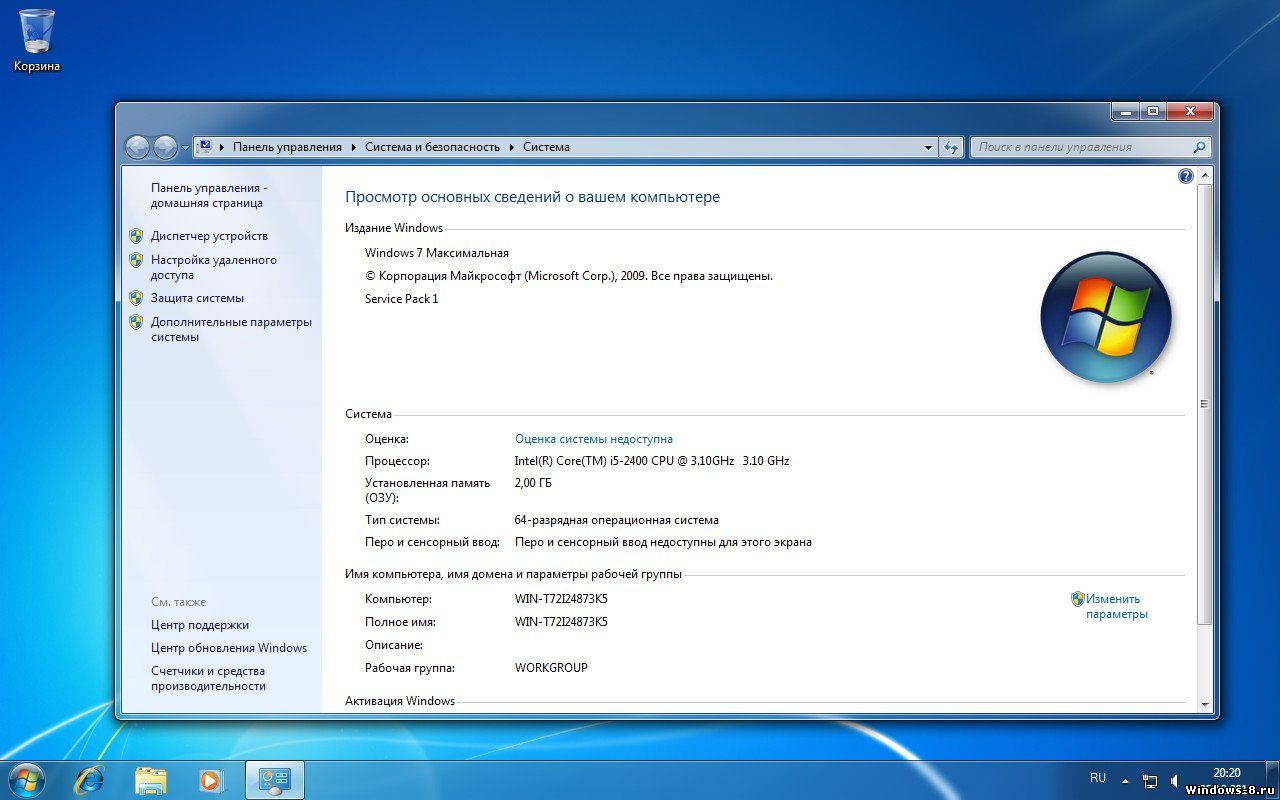Refresh the address bar view
1280x800 pixels.
tap(951, 147)
